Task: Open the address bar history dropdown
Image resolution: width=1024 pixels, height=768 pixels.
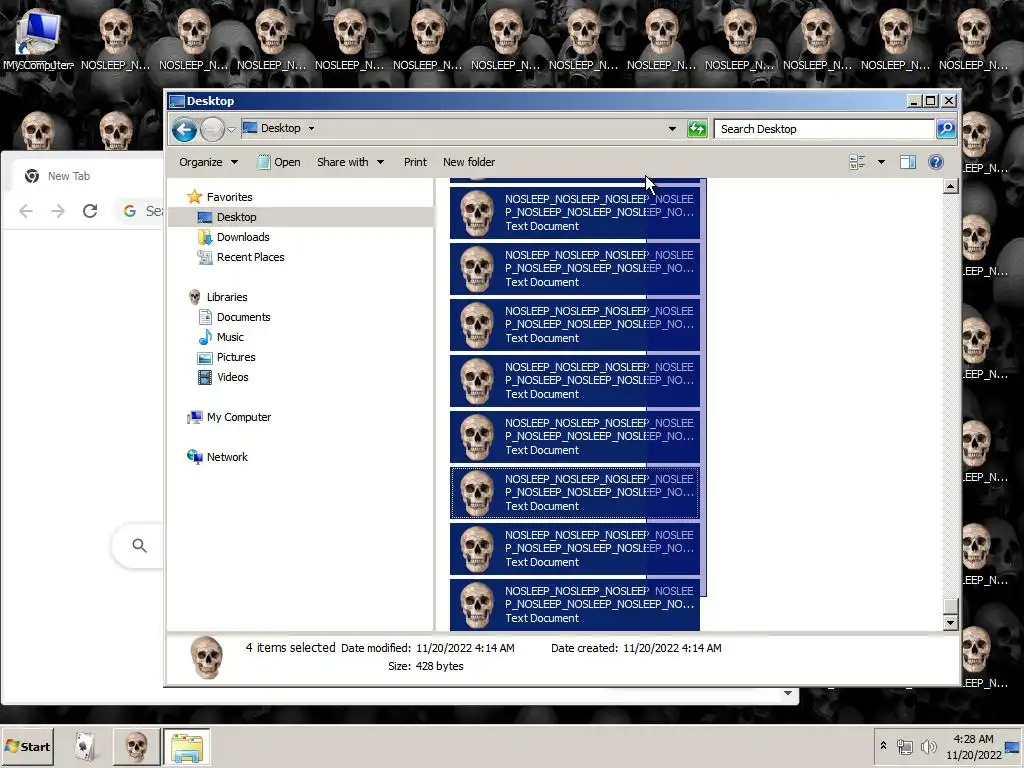Action: (672, 129)
